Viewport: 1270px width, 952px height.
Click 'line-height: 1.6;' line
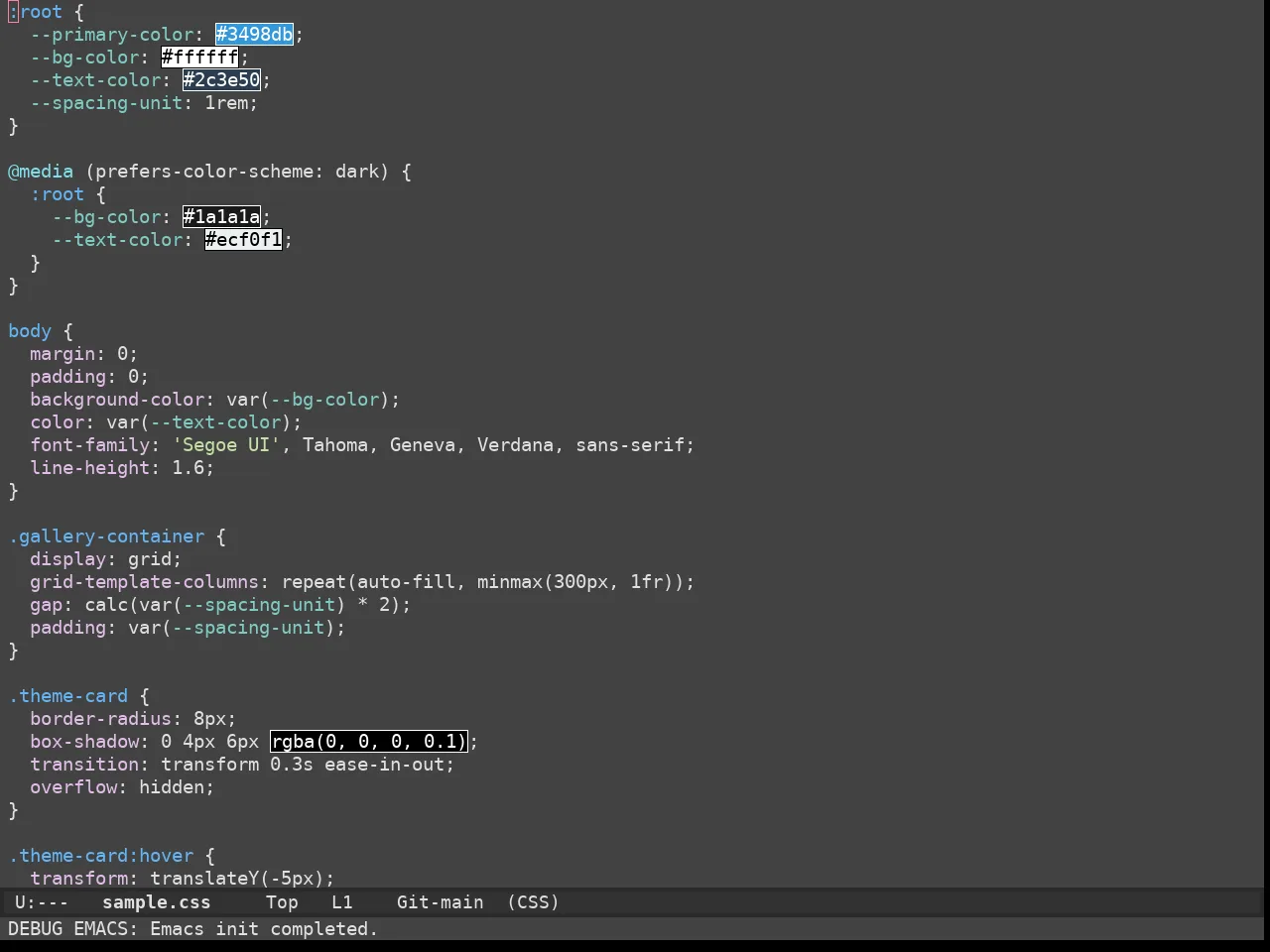[x=122, y=468]
